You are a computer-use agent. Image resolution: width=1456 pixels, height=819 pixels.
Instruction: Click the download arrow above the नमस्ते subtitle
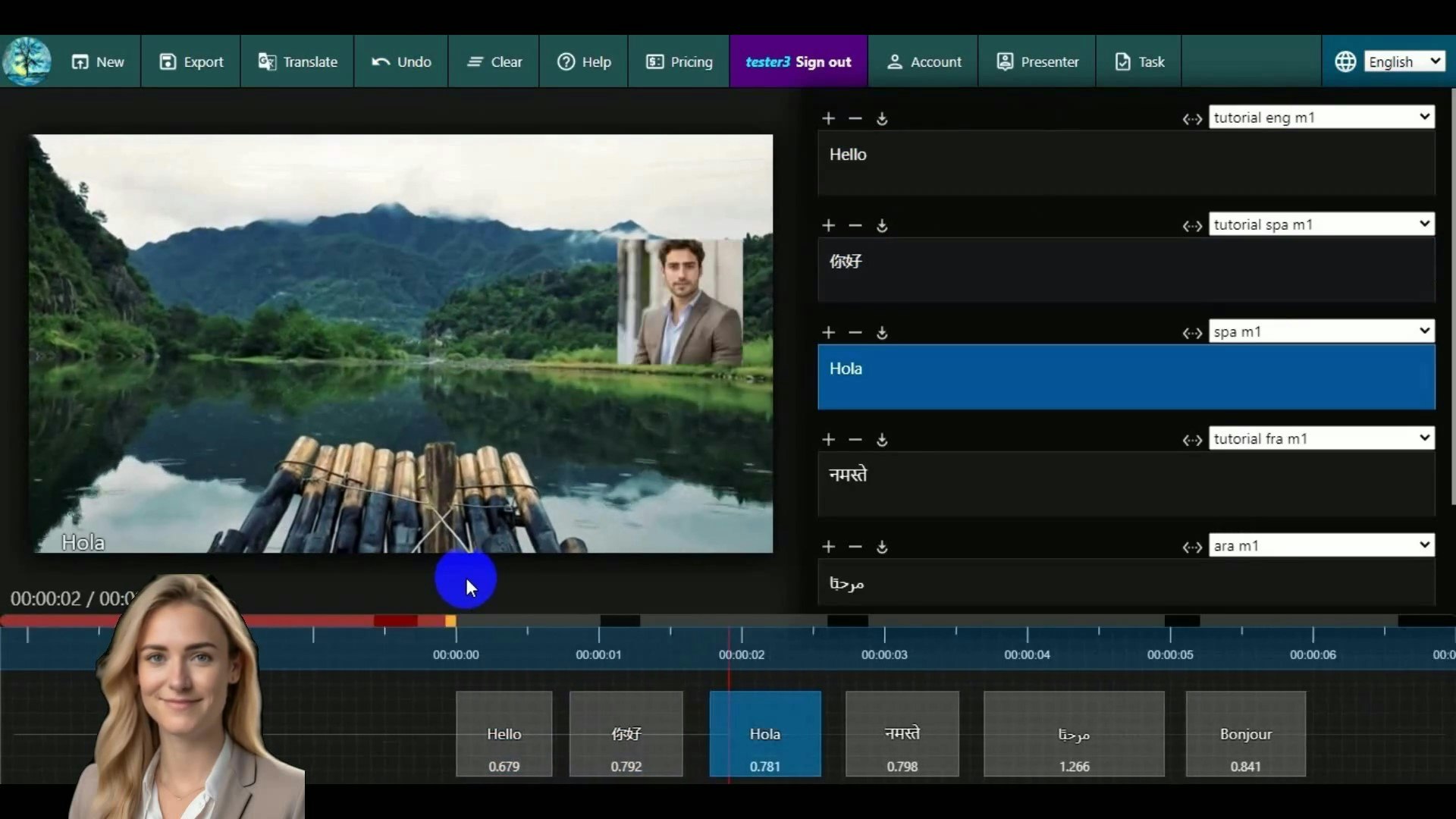(882, 440)
